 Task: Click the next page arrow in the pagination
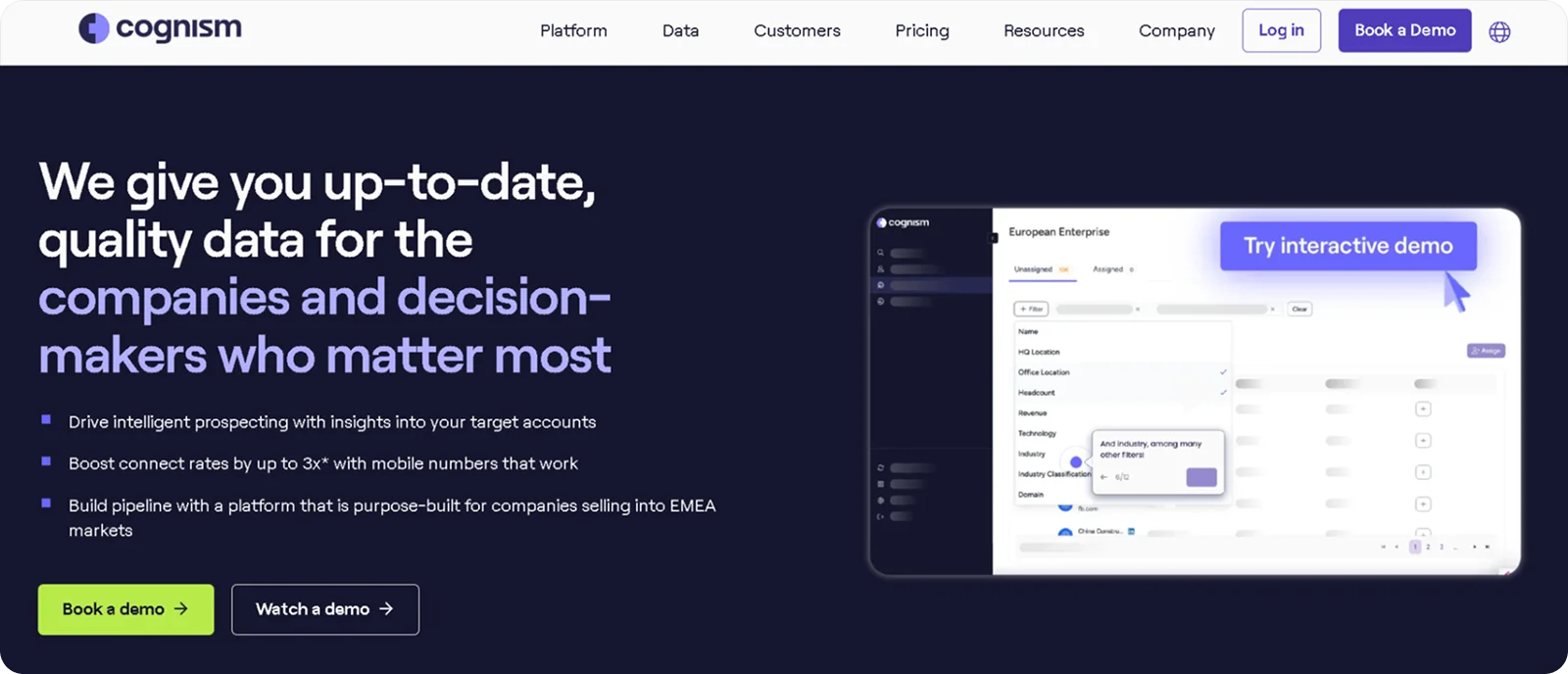pos(1474,547)
